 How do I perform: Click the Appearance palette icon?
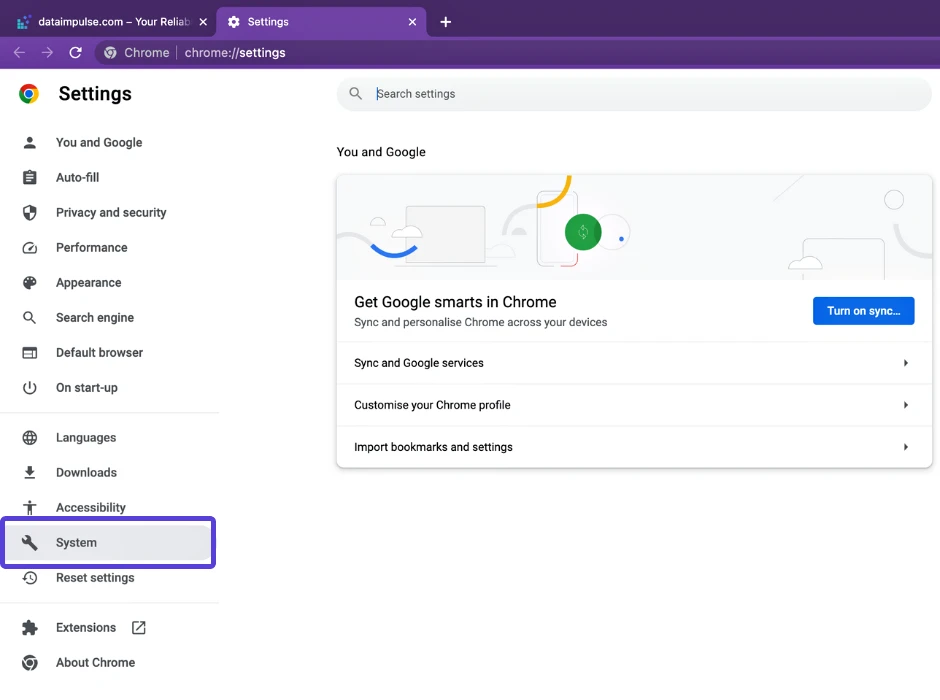29,283
